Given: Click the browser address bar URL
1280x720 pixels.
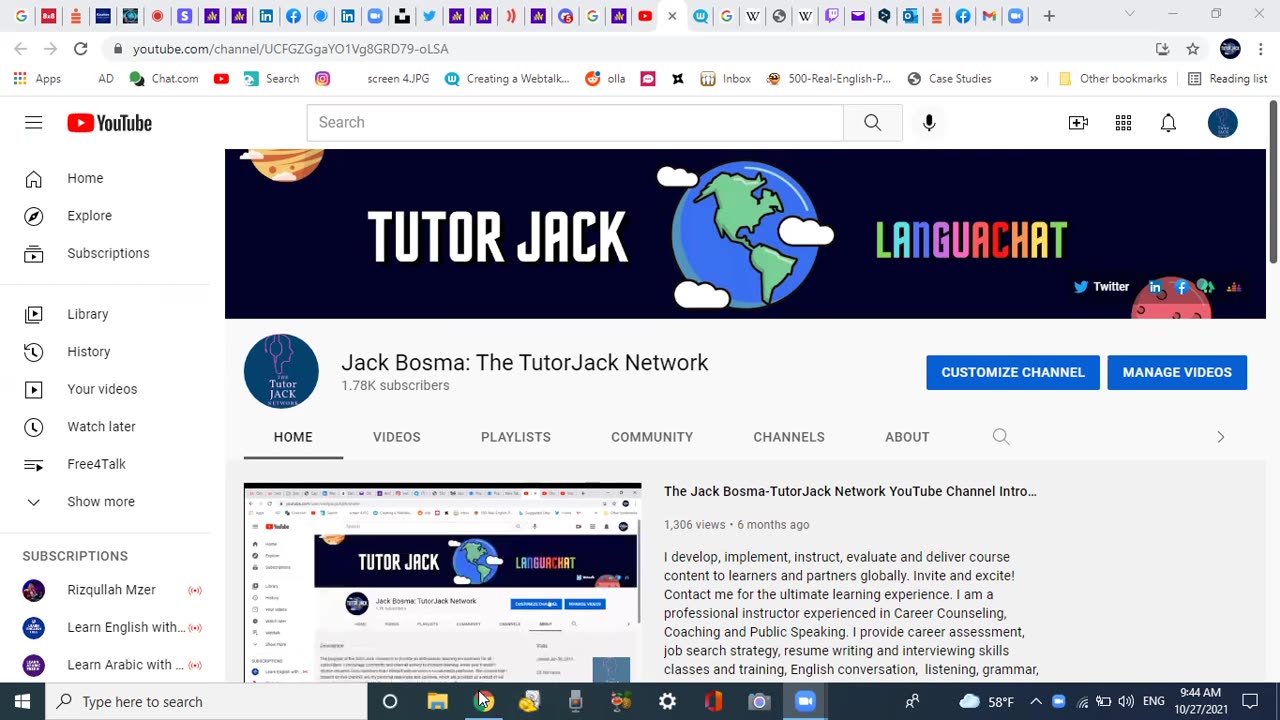Looking at the screenshot, I should (x=290, y=48).
